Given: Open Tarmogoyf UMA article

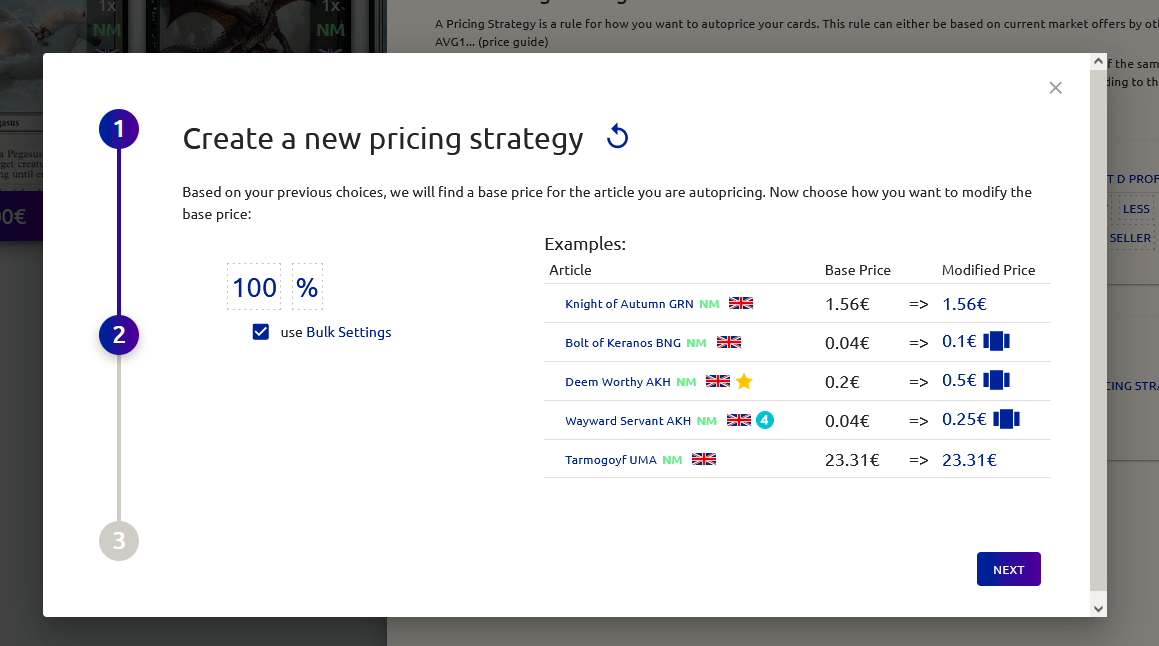Looking at the screenshot, I should pos(611,460).
